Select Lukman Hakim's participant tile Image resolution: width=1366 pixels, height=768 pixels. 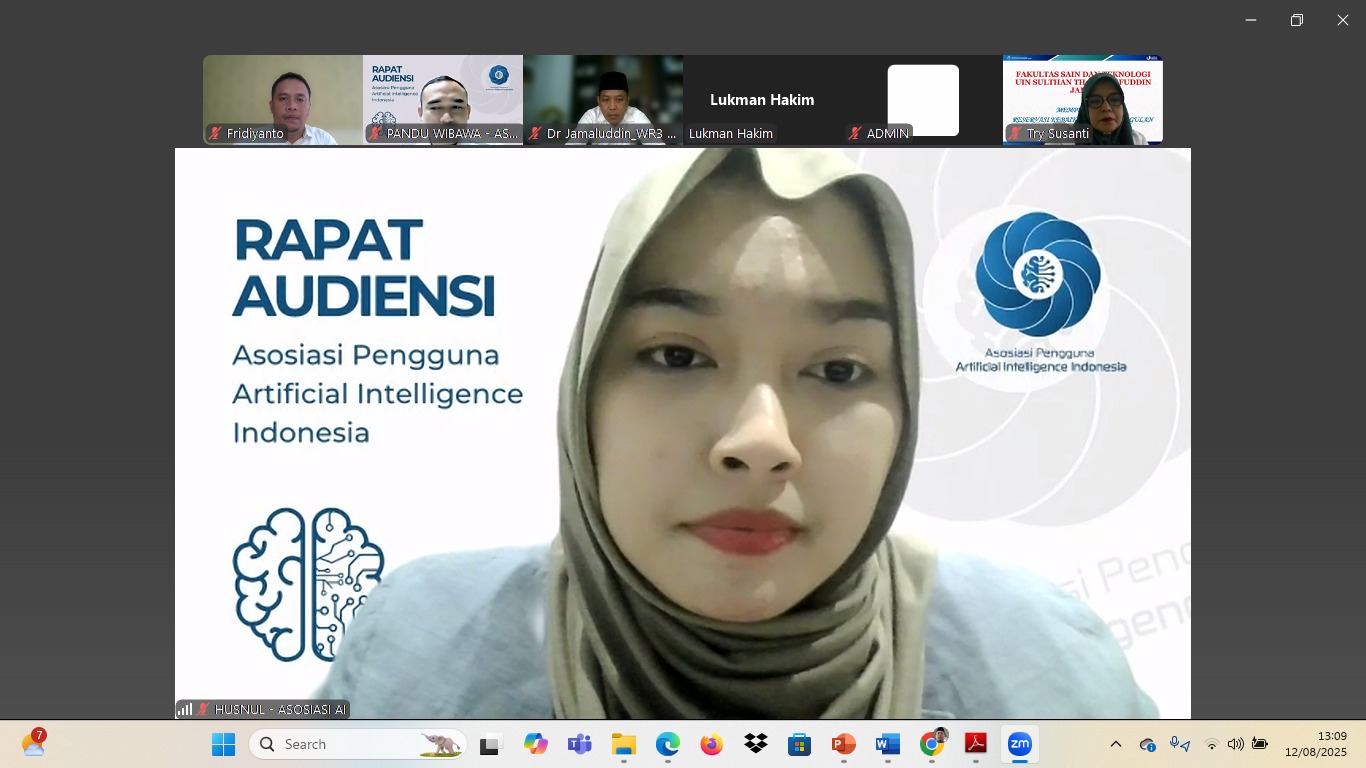click(763, 100)
